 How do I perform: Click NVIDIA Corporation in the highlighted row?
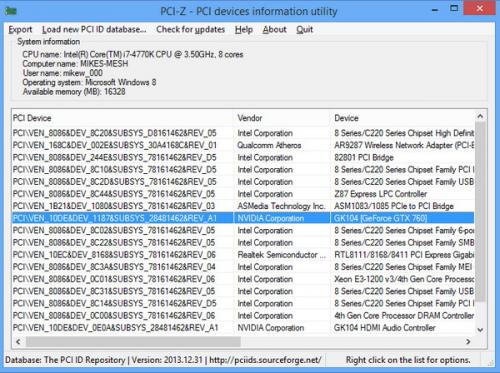coord(270,218)
